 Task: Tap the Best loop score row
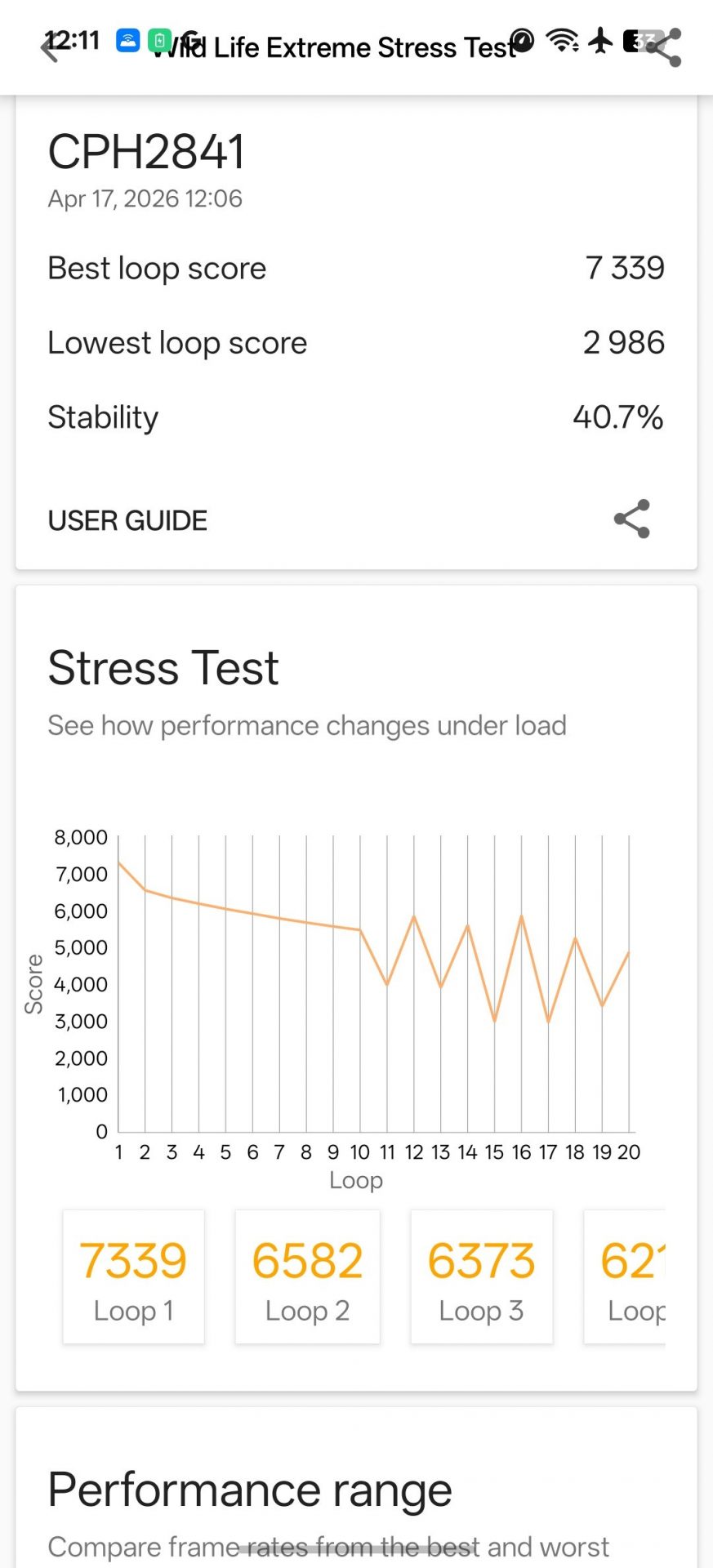[x=356, y=268]
